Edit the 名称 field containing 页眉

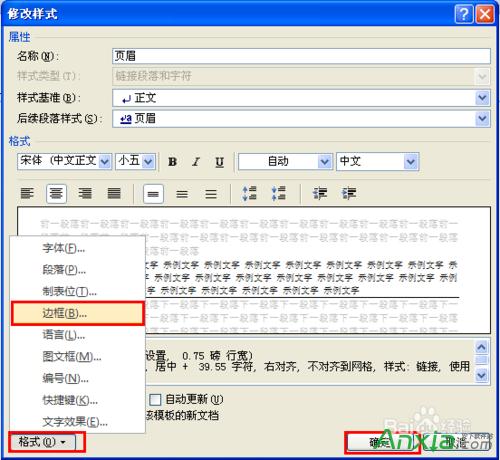[301, 56]
